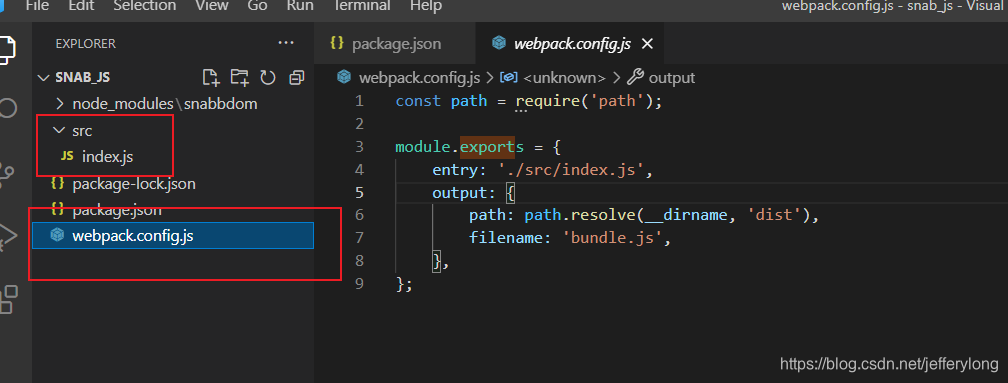Click the 'bundle.js' string on line 7

tap(613, 238)
